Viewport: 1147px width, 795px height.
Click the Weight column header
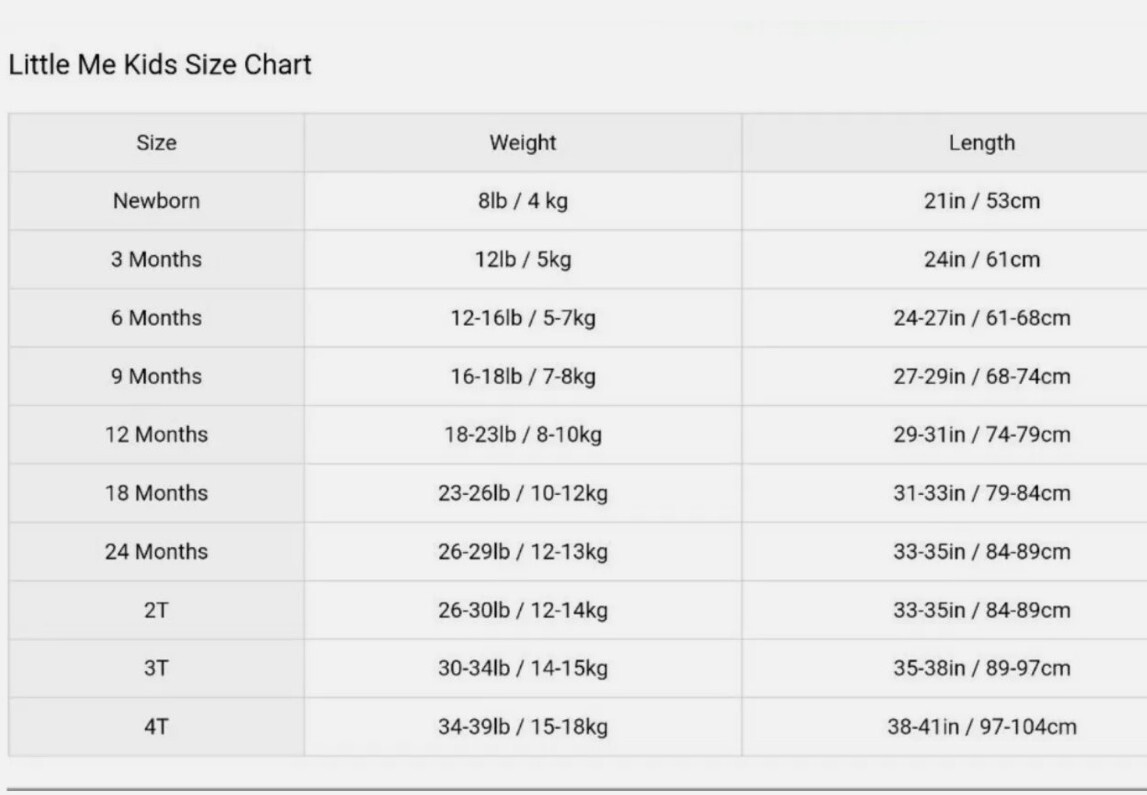pyautogui.click(x=522, y=143)
